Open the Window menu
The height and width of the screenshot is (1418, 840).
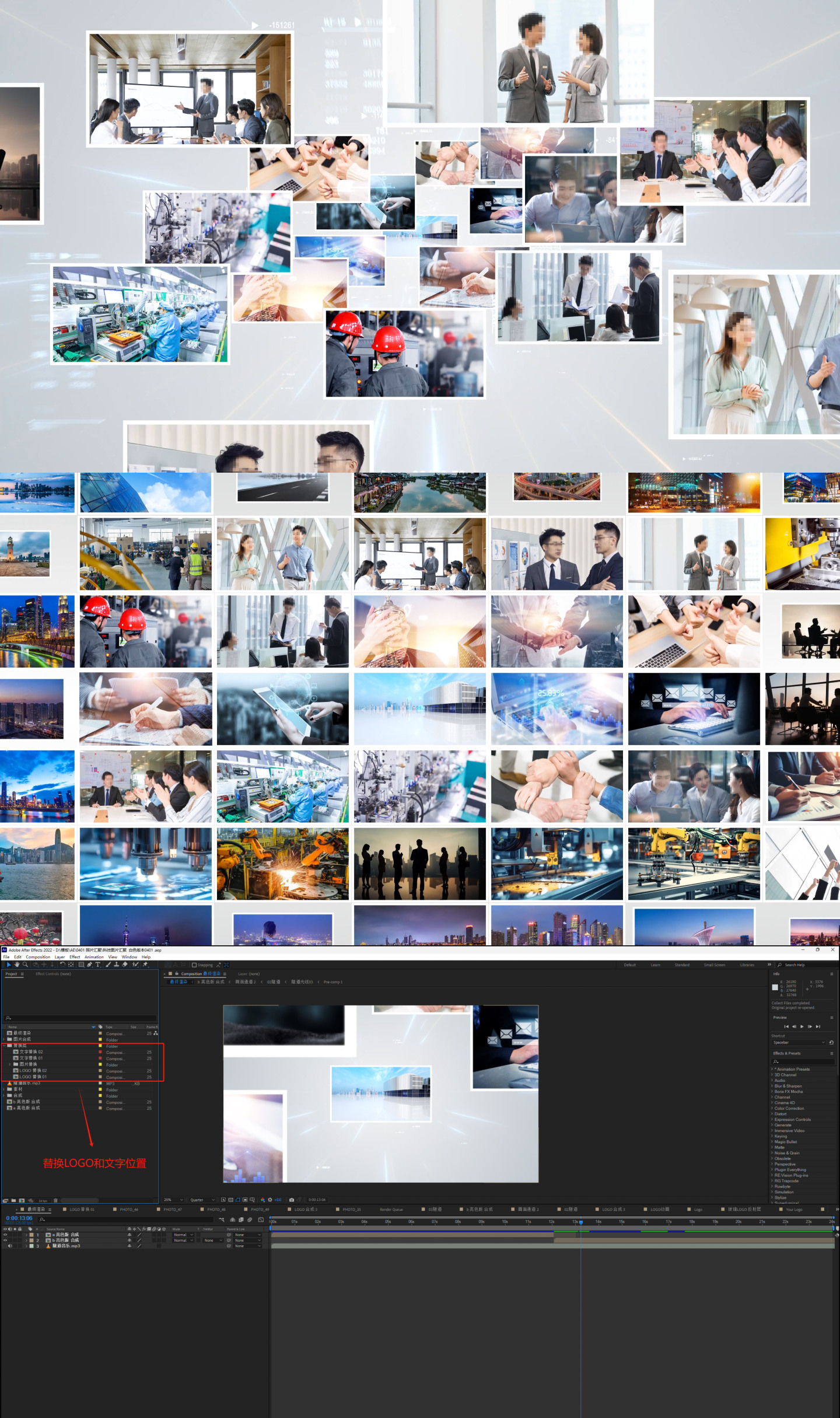pos(129,957)
